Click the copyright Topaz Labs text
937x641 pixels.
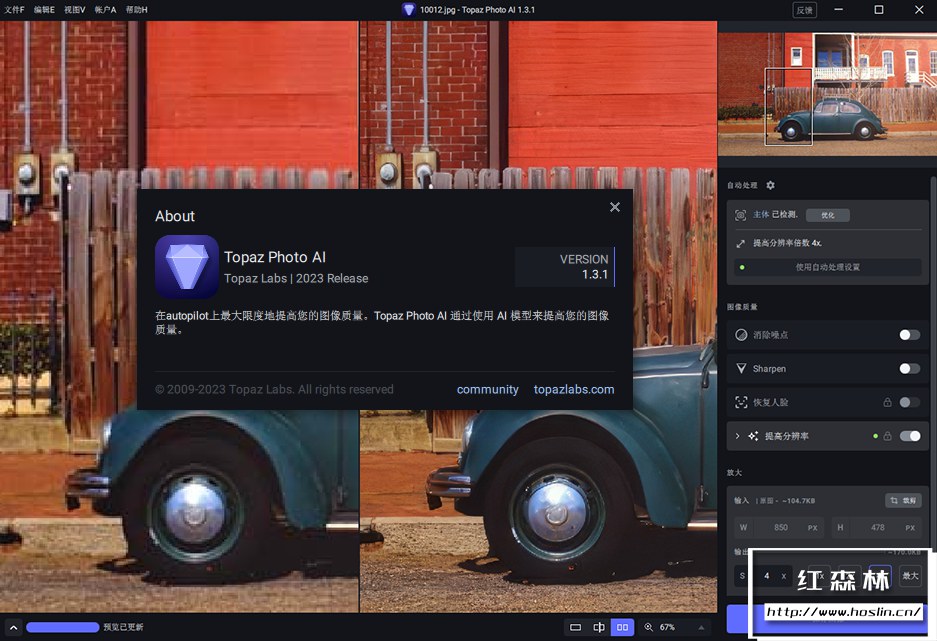coord(274,389)
